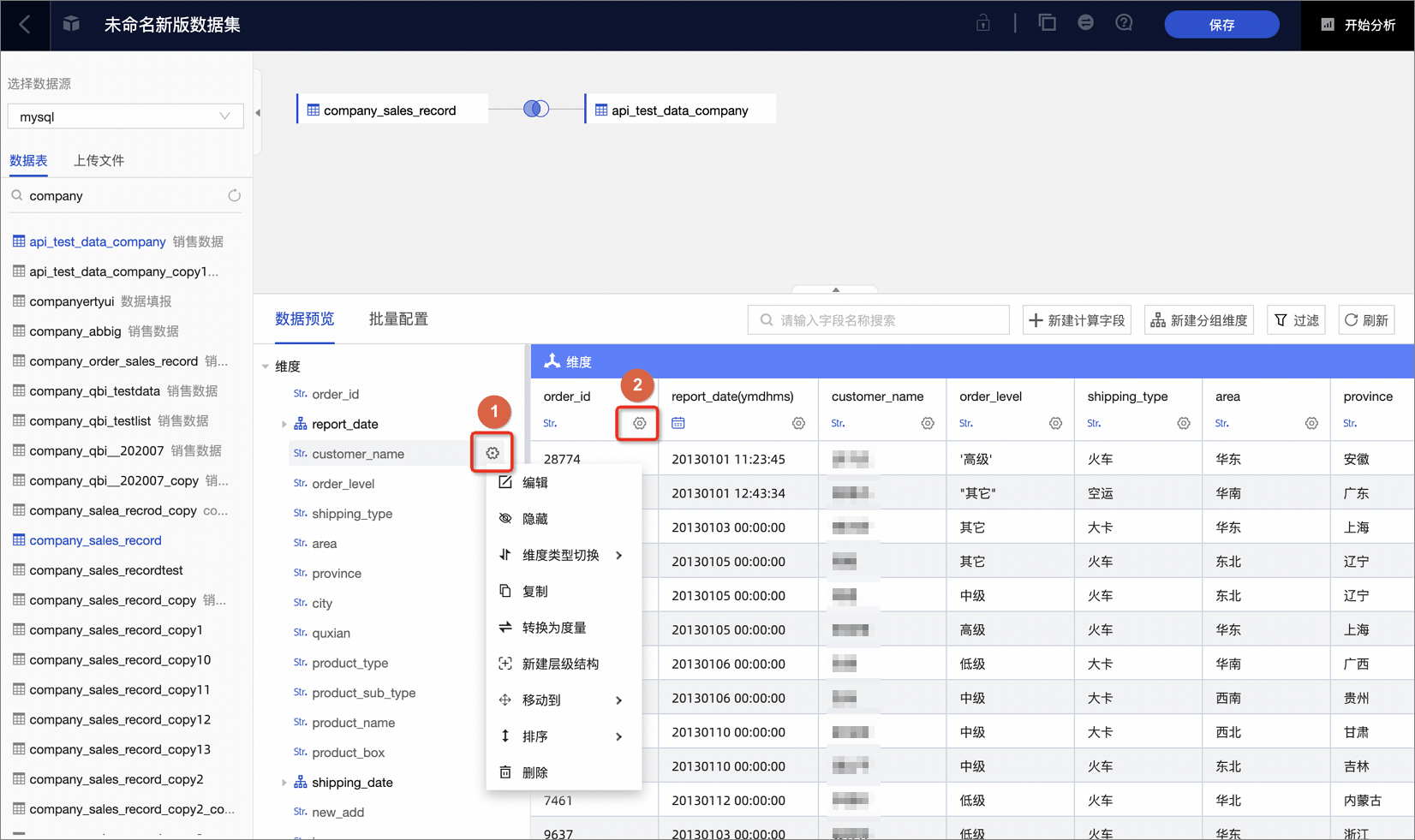Click 新建分组维度 button

1199,319
